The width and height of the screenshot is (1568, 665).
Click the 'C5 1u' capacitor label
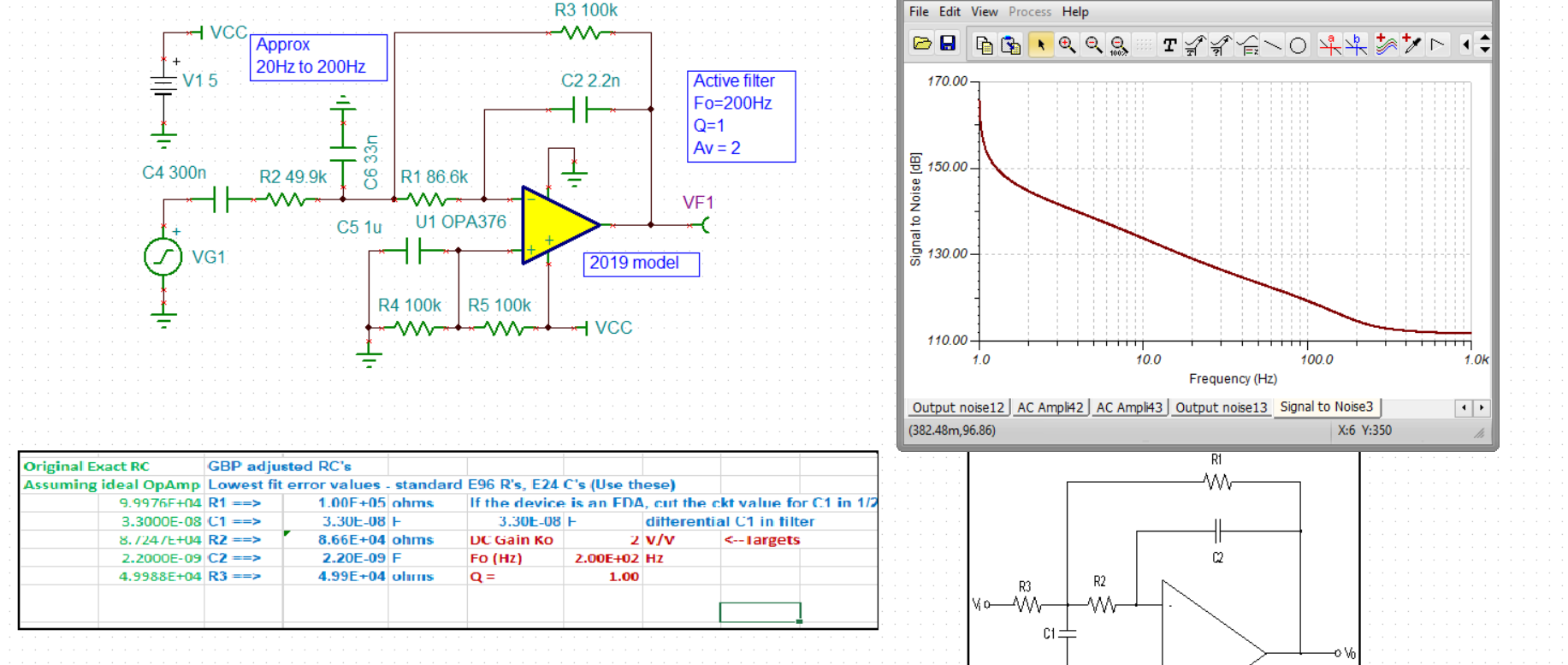click(x=359, y=228)
